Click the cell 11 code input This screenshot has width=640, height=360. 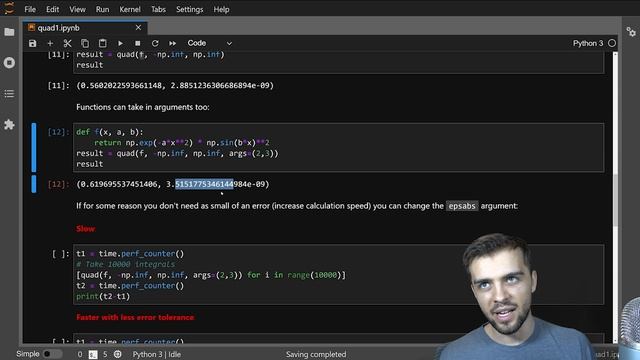click(338, 62)
